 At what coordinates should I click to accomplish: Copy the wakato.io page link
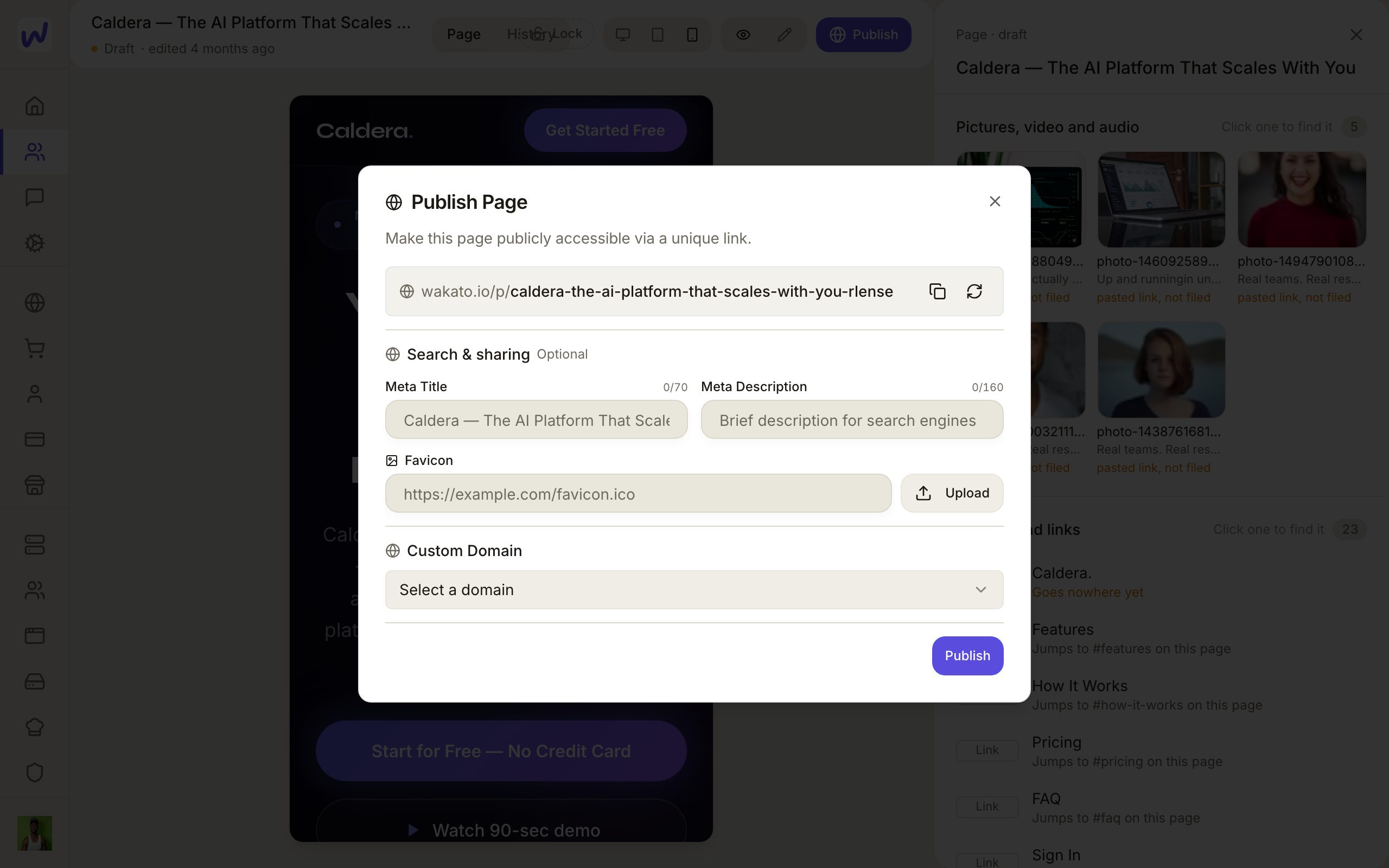pos(937,292)
